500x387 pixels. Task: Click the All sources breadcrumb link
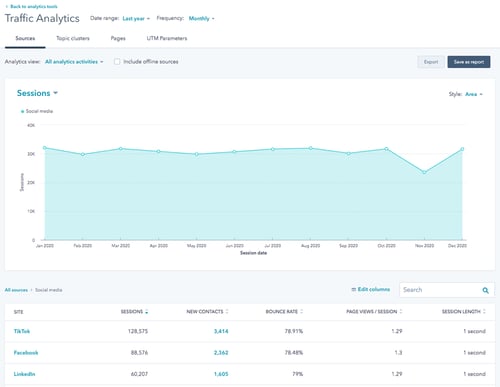(x=16, y=290)
